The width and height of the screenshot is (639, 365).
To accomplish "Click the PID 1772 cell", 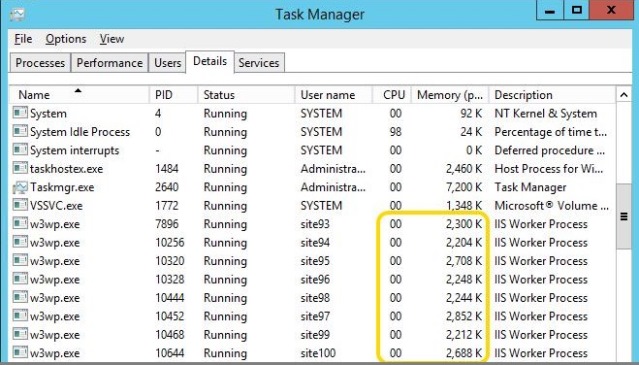I will point(167,206).
